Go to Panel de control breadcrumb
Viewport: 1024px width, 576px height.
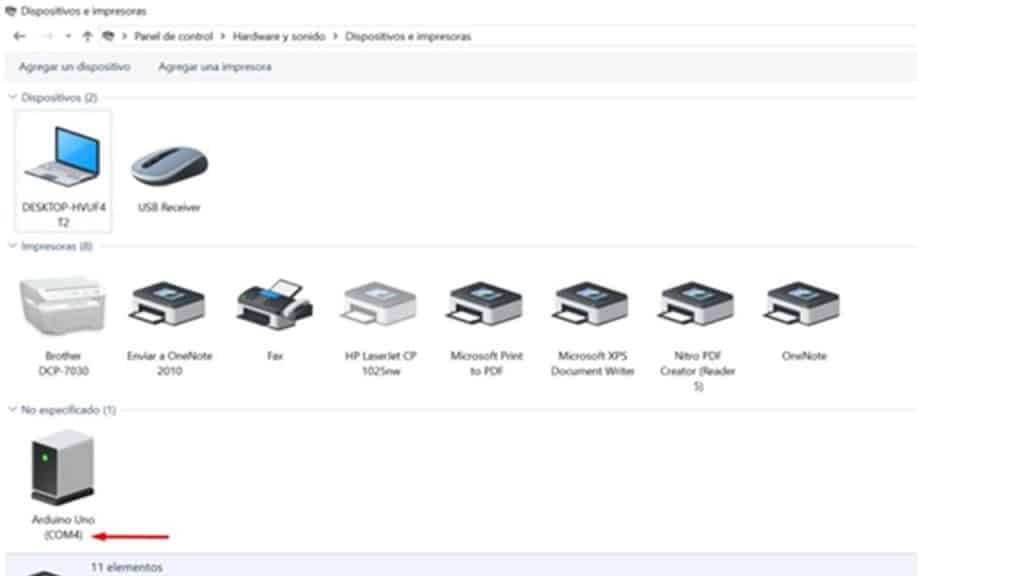173,36
